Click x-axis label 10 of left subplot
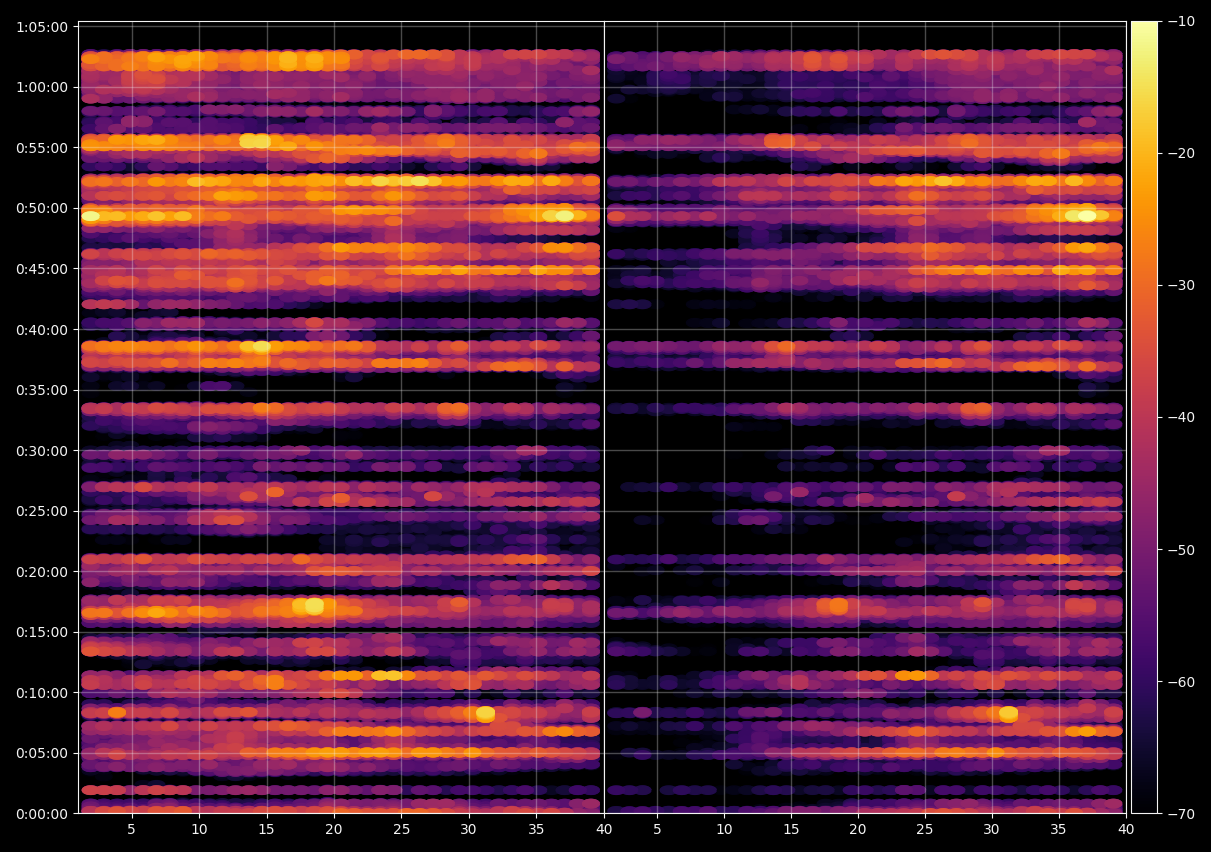The image size is (1211, 852). [x=199, y=830]
